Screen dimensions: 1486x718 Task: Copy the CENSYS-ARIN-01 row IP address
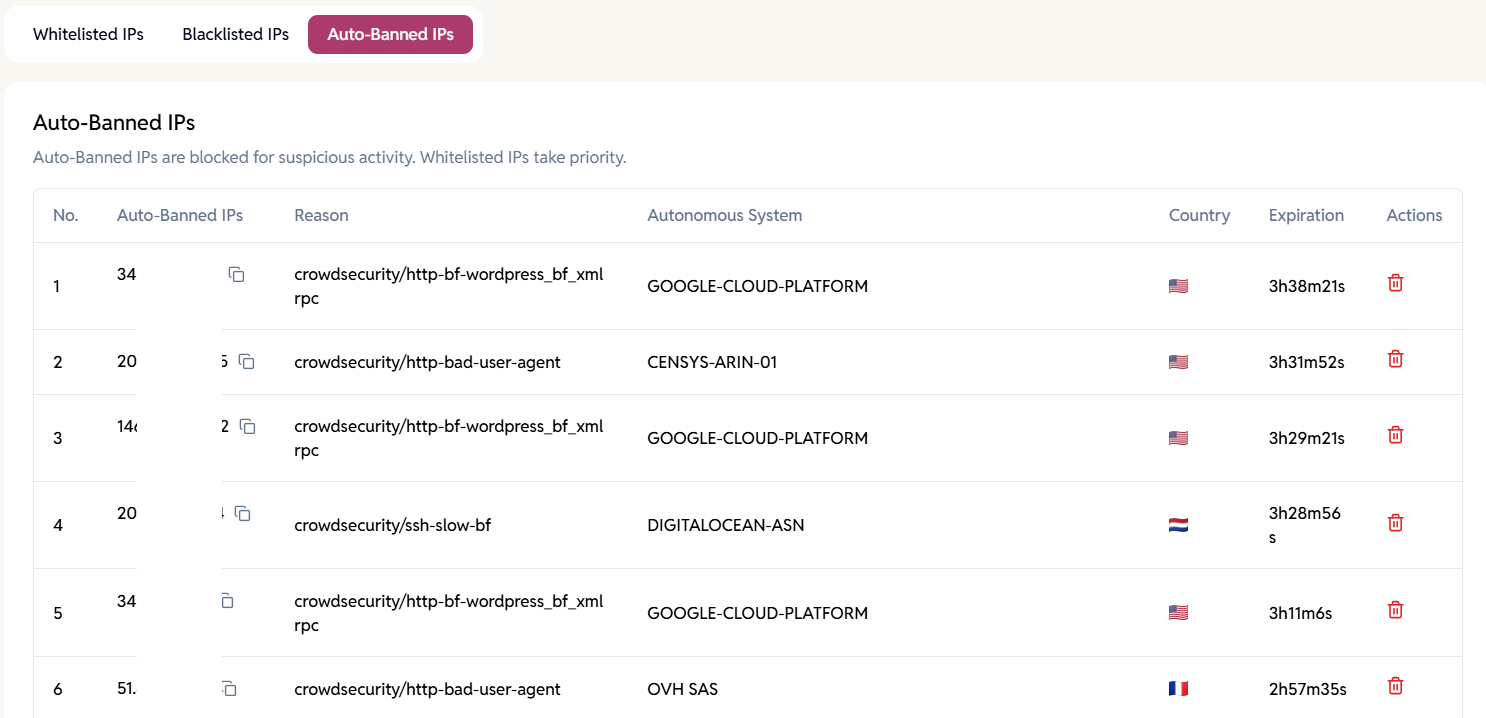pyautogui.click(x=247, y=362)
